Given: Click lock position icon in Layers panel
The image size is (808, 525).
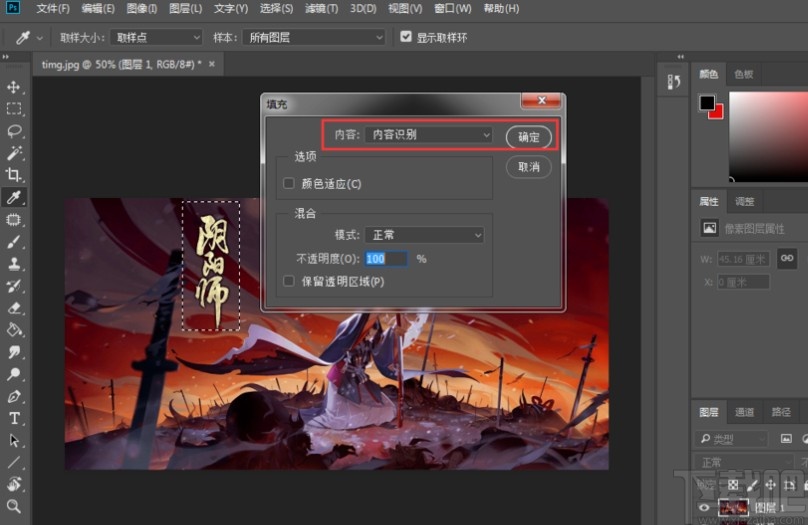Looking at the screenshot, I should tap(770, 485).
